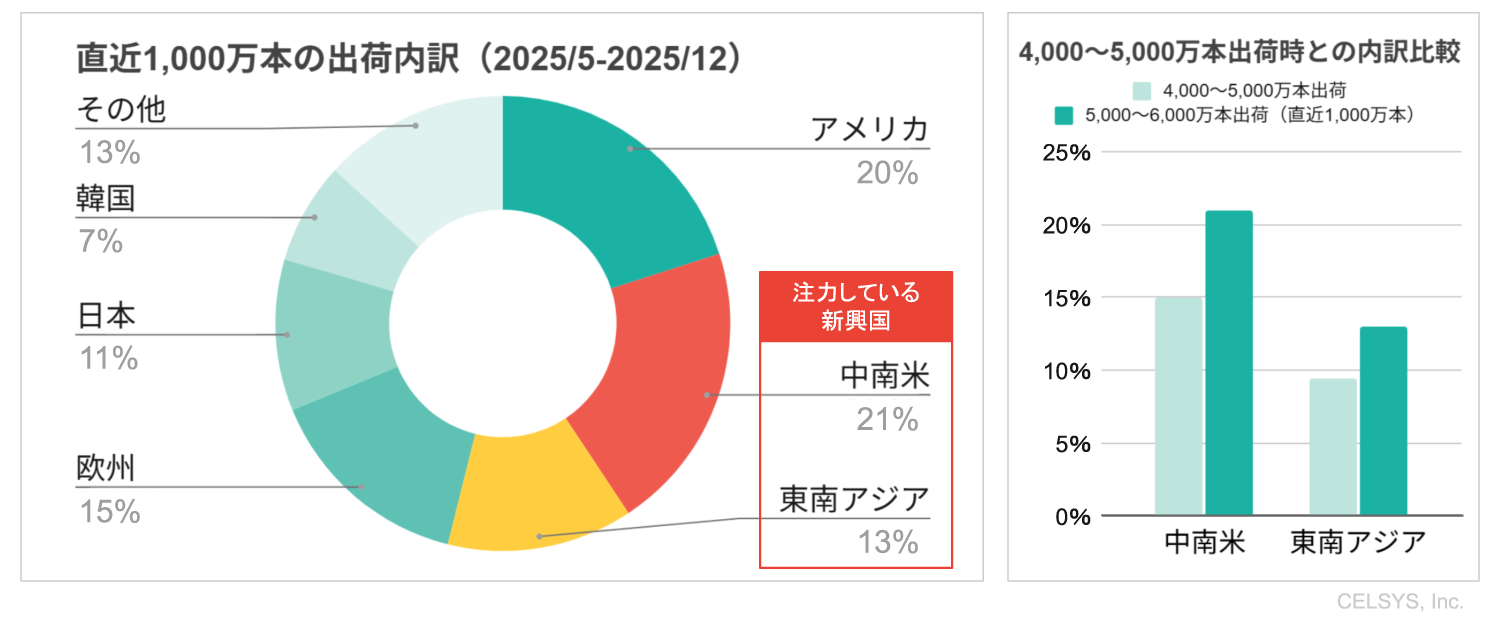Screen dimensions: 1500x624
Task: Click the dark teal 中南米 bar at 21%
Action: (1229, 363)
